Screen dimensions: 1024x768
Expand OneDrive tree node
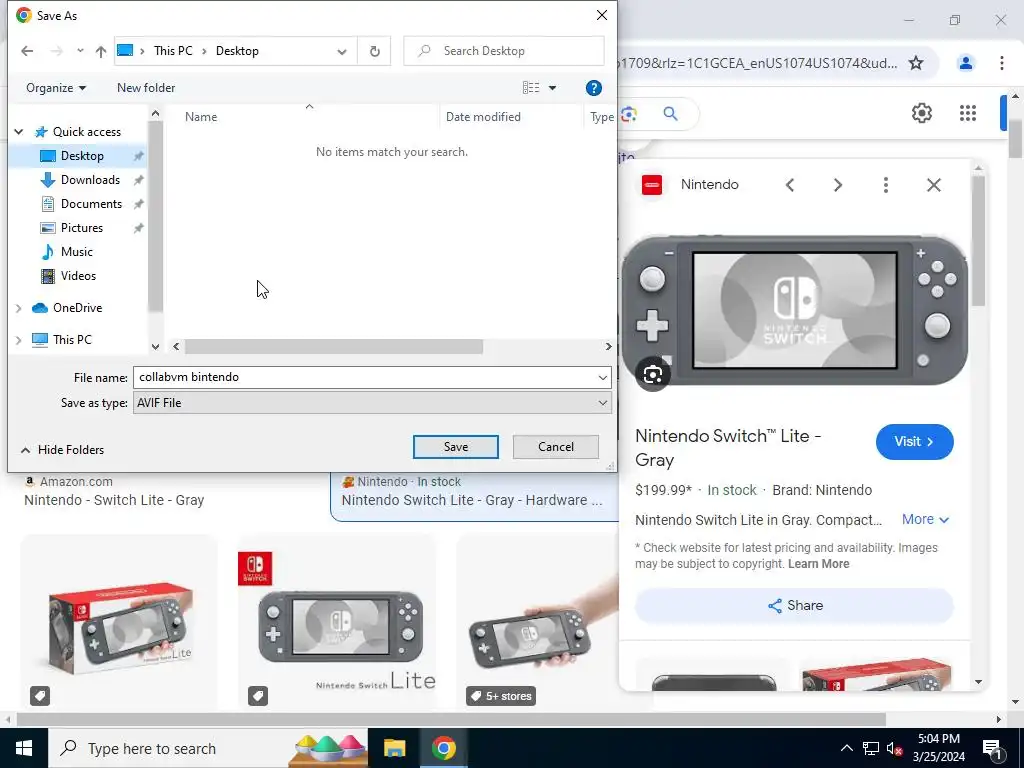click(x=19, y=308)
